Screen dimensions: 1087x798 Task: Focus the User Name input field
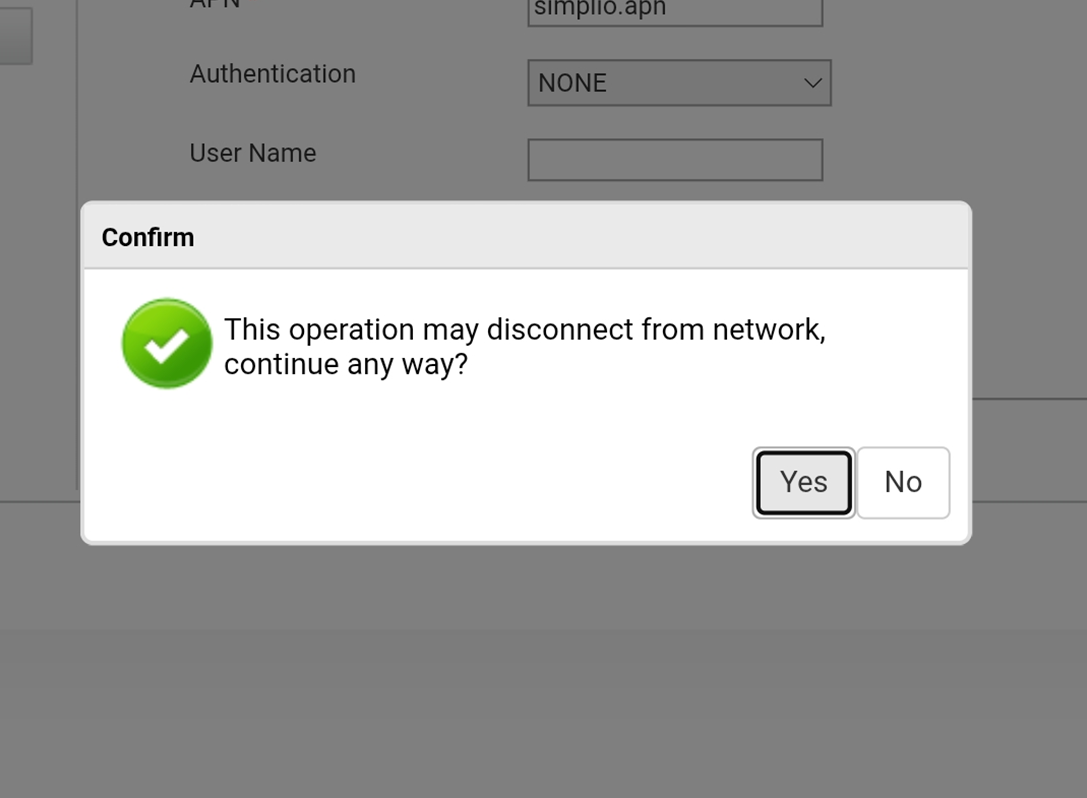[675, 159]
